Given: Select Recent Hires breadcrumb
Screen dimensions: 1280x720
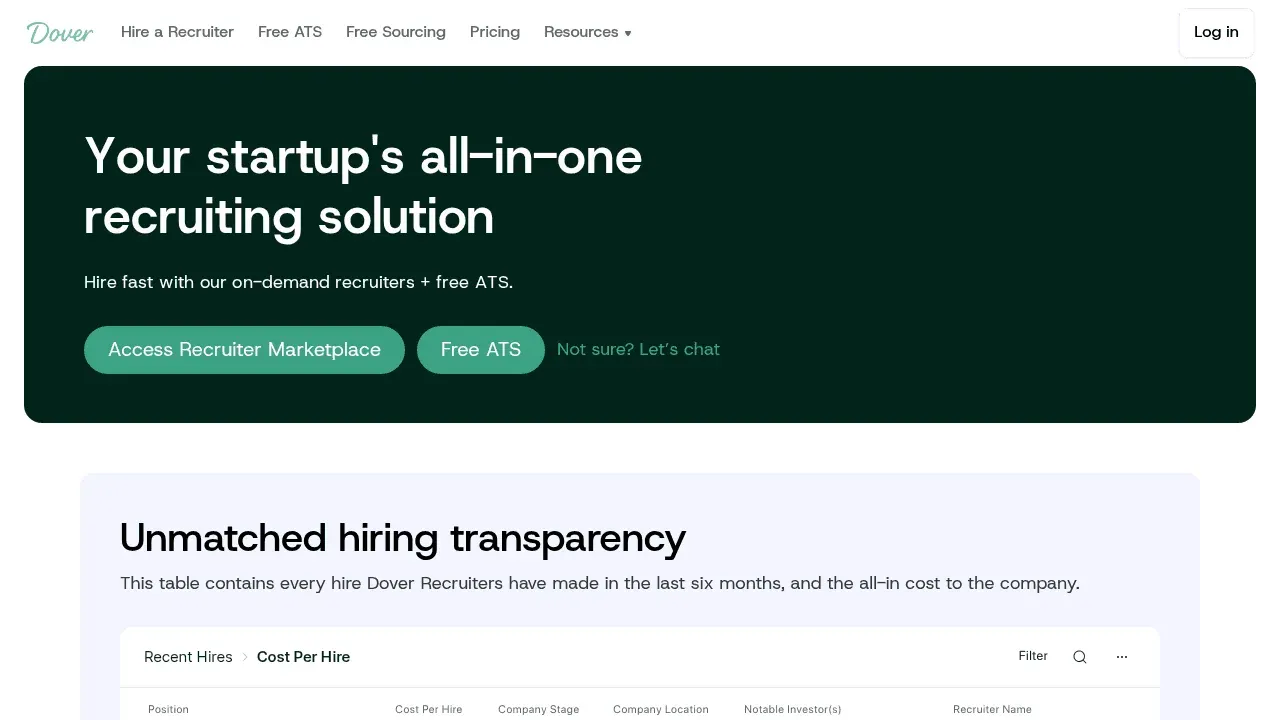Looking at the screenshot, I should [x=188, y=657].
